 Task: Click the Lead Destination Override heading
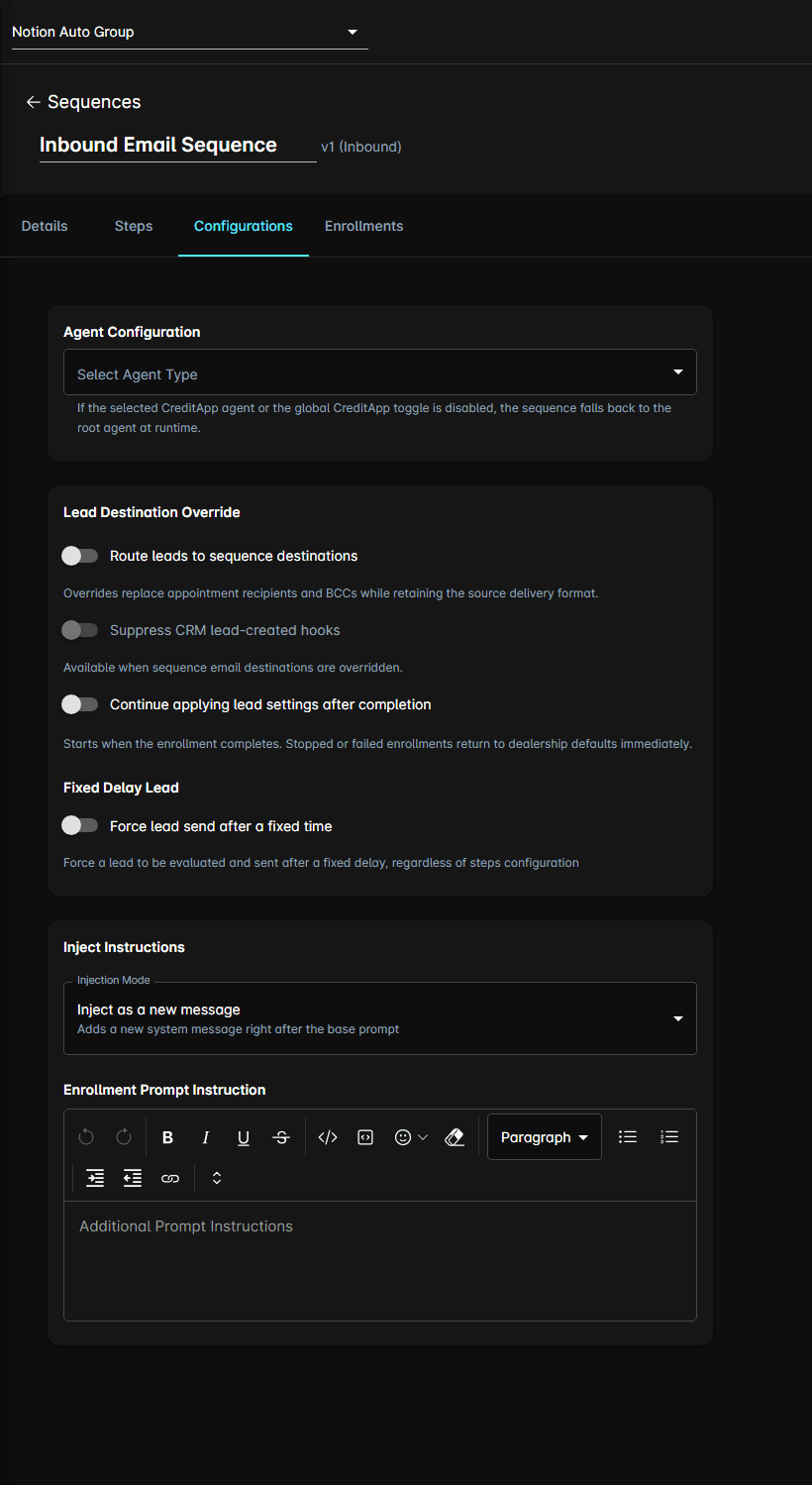[152, 512]
